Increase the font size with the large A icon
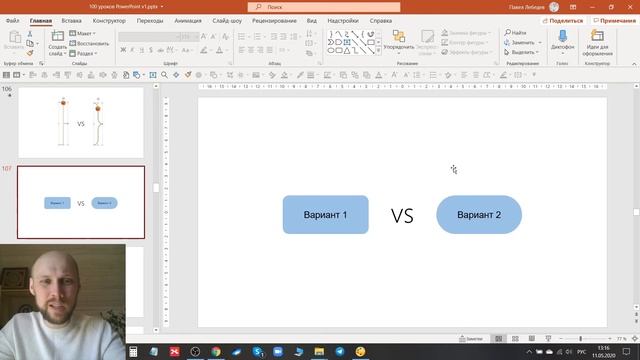The image size is (640, 360). coord(204,37)
